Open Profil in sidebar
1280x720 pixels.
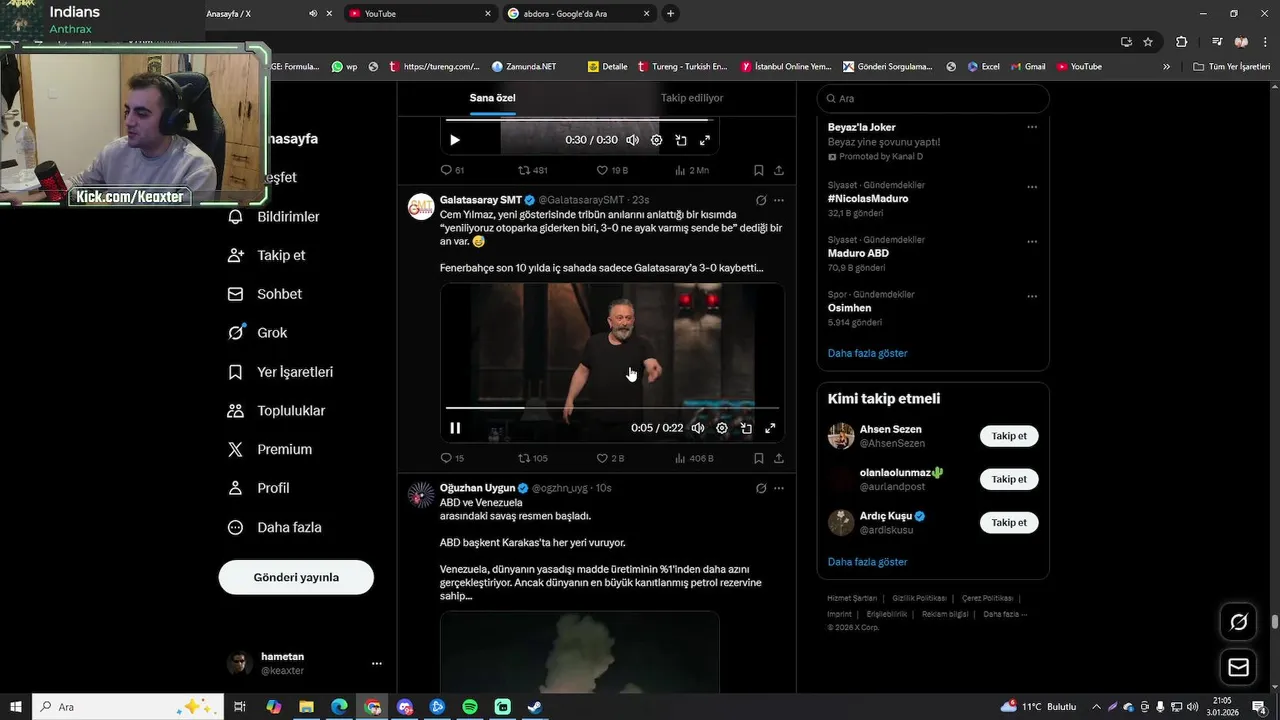259,488
